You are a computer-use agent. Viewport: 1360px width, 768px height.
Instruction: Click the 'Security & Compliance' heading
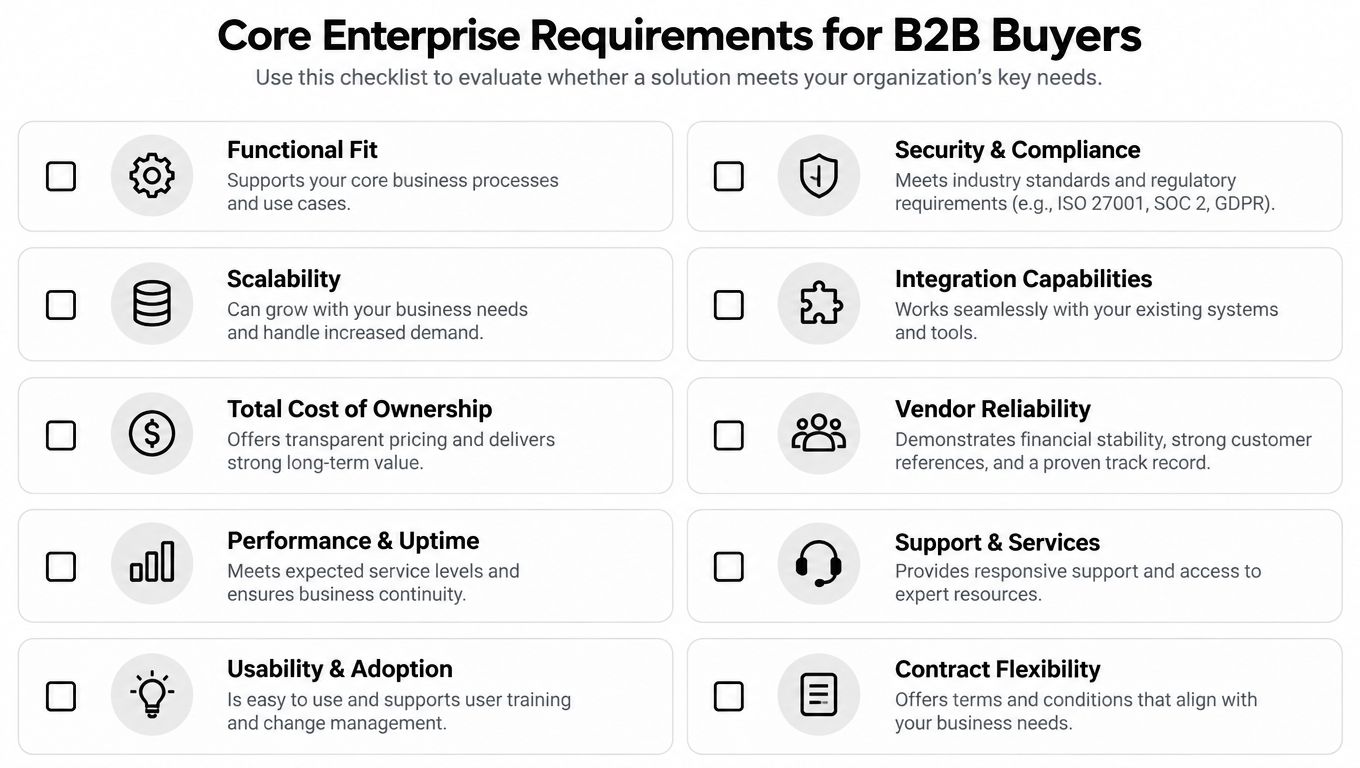[x=1017, y=150]
